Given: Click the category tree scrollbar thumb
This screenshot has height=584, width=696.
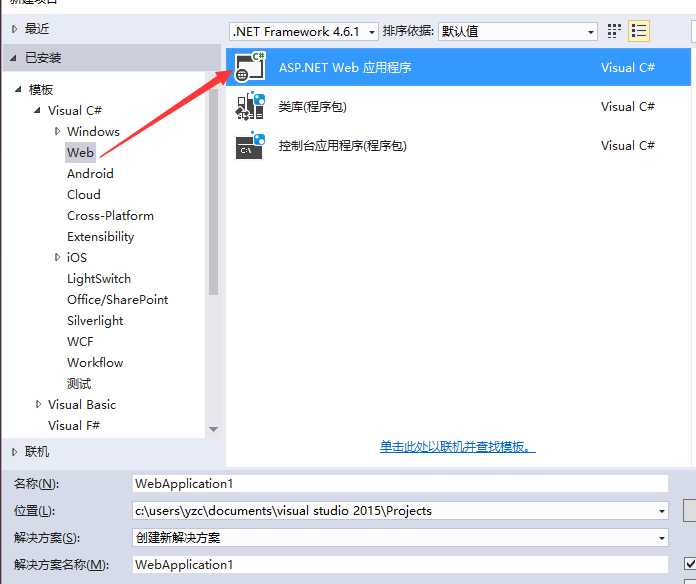Looking at the screenshot, I should [214, 191].
